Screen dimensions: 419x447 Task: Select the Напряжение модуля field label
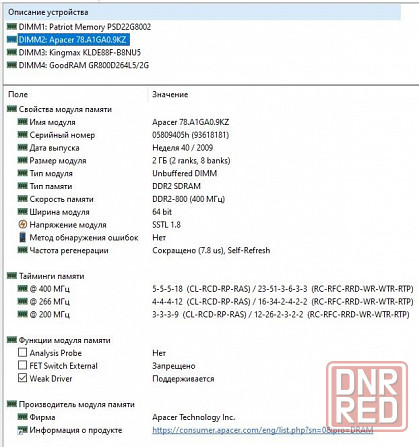pos(68,225)
